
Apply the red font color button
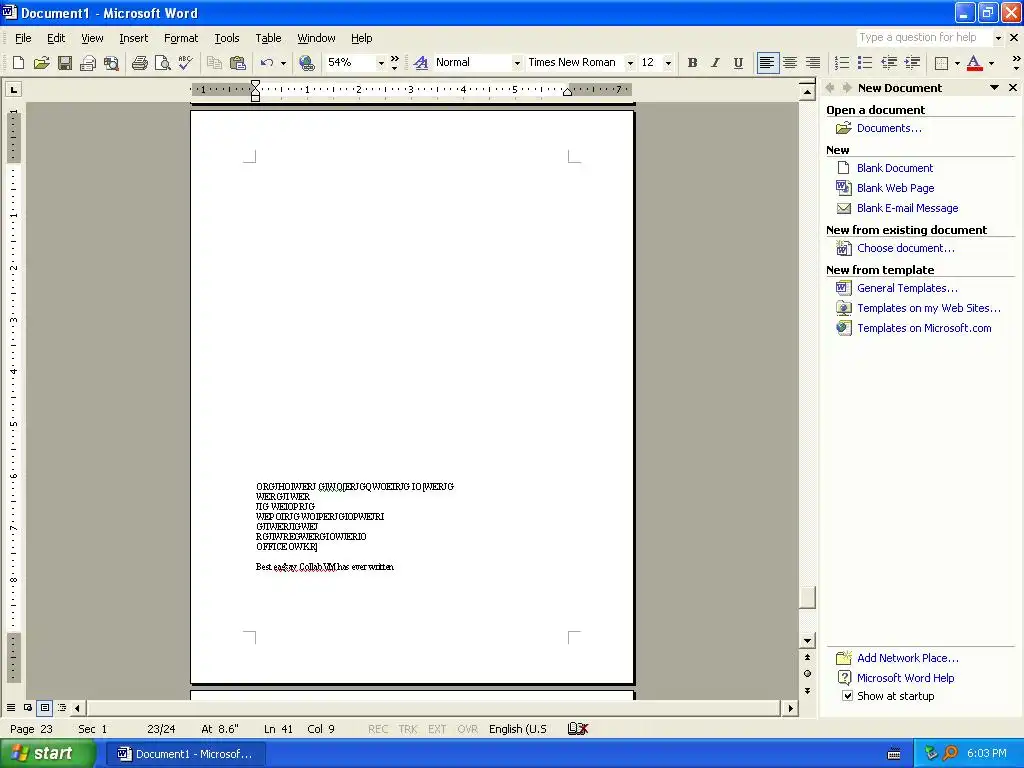coord(974,63)
